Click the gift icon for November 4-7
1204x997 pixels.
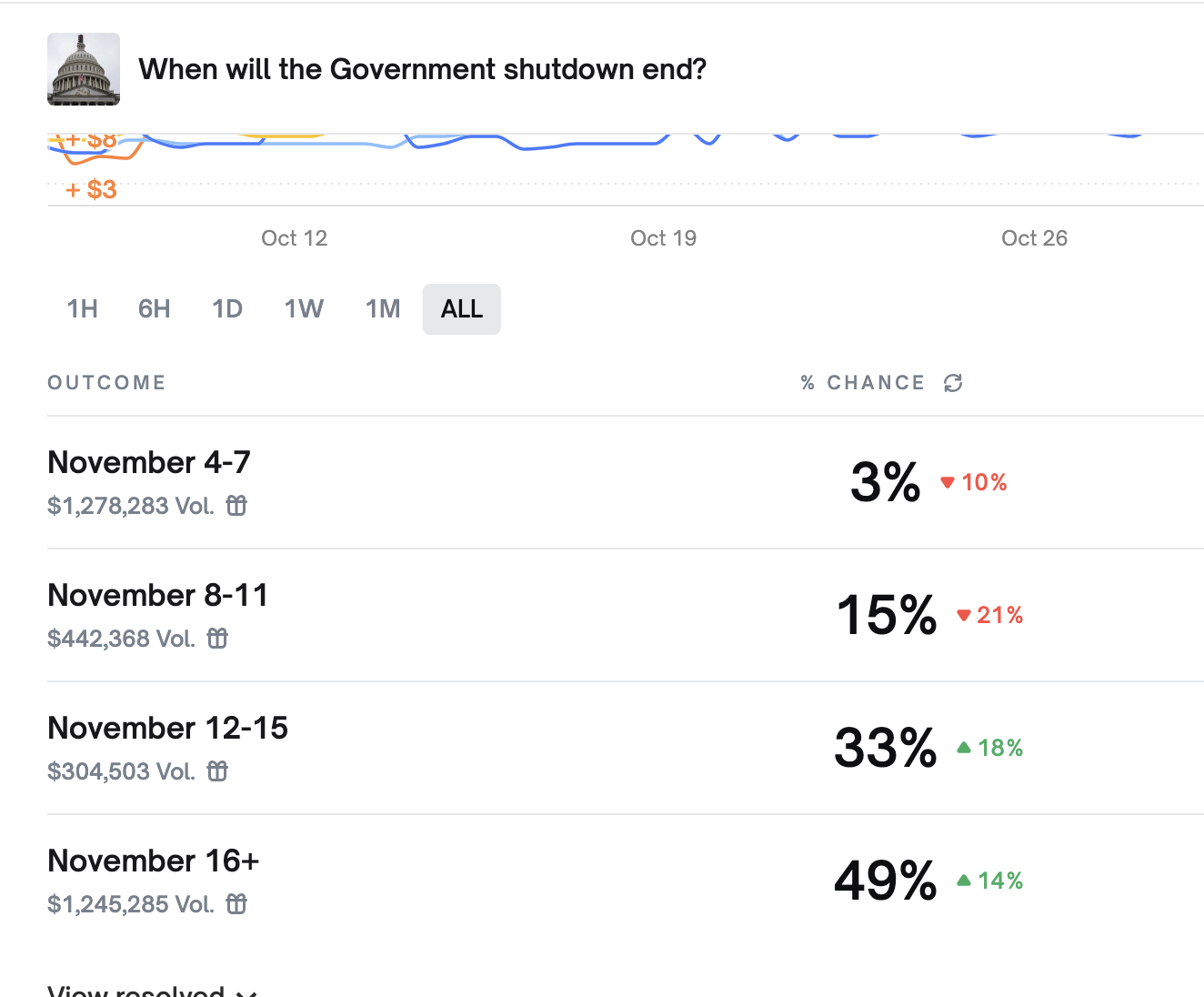[x=236, y=506]
